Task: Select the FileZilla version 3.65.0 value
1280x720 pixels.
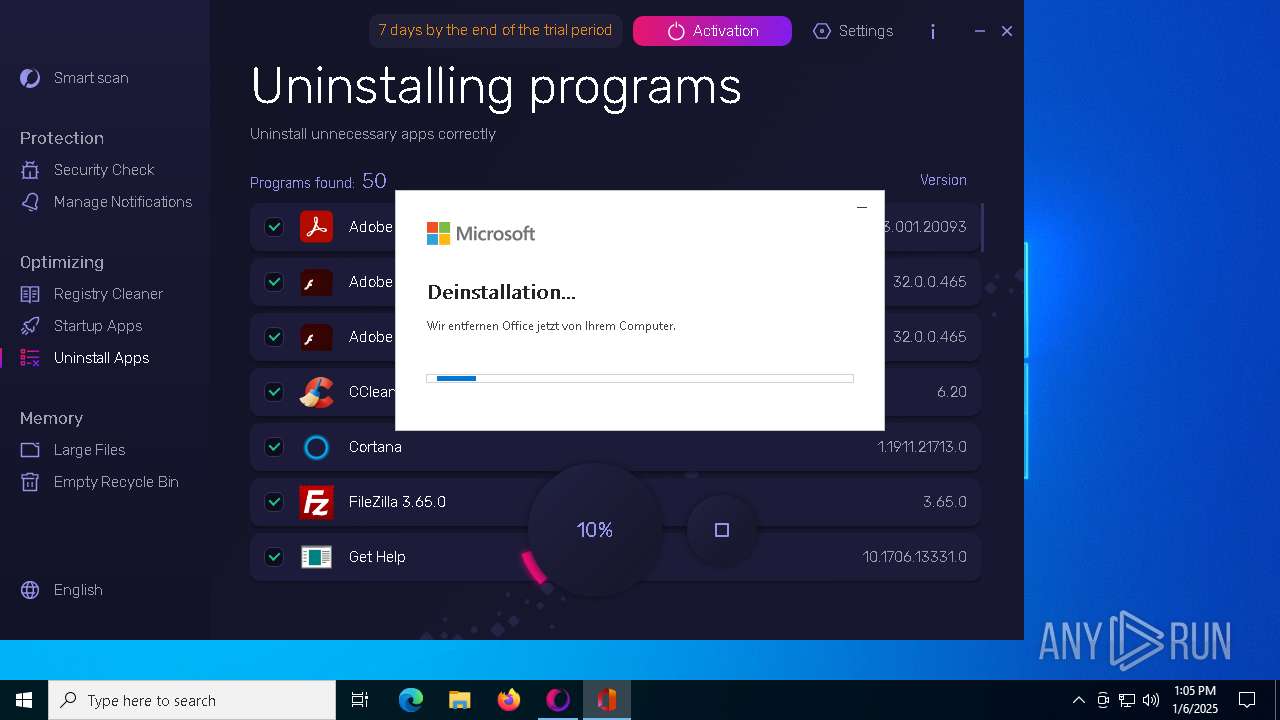Action: click(x=944, y=502)
